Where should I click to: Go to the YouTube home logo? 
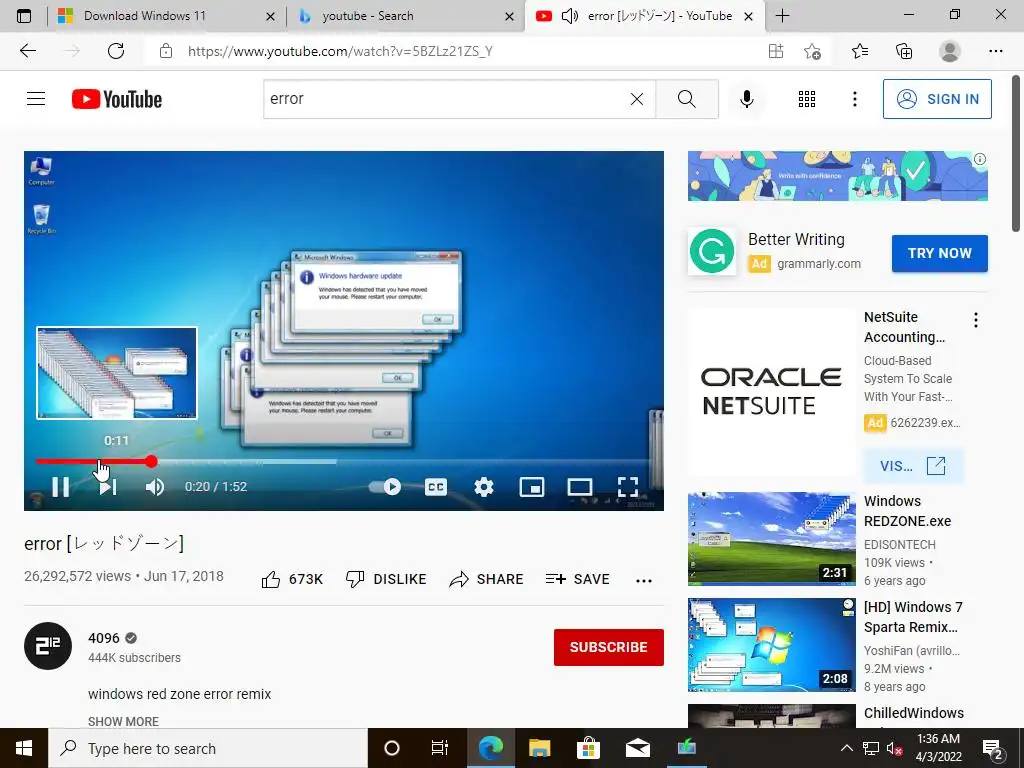click(x=117, y=99)
